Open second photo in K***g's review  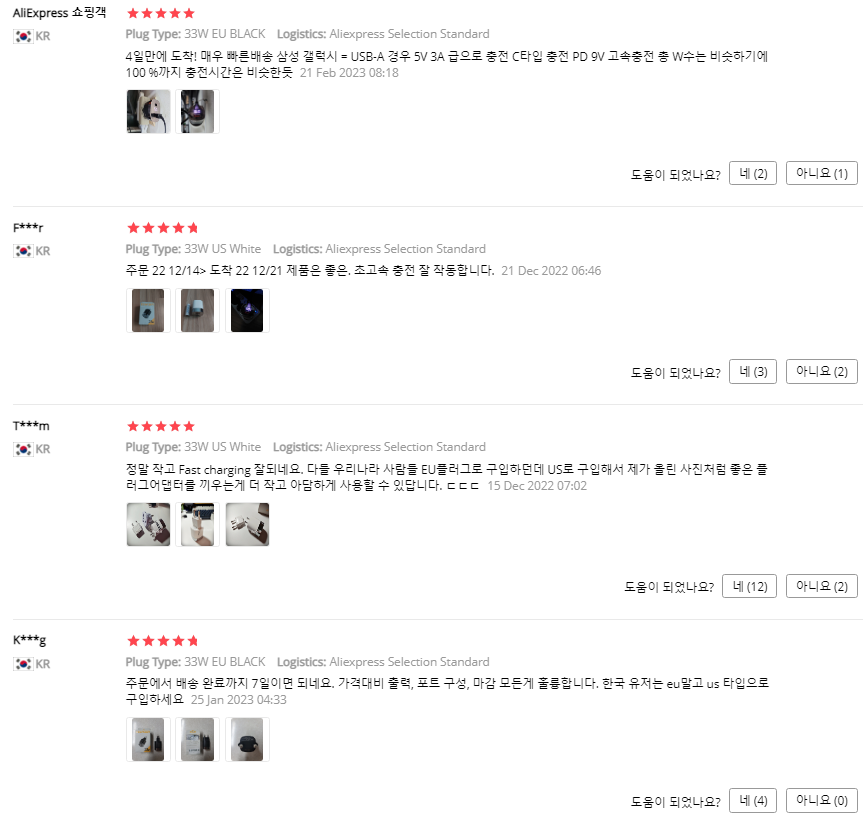coord(197,739)
